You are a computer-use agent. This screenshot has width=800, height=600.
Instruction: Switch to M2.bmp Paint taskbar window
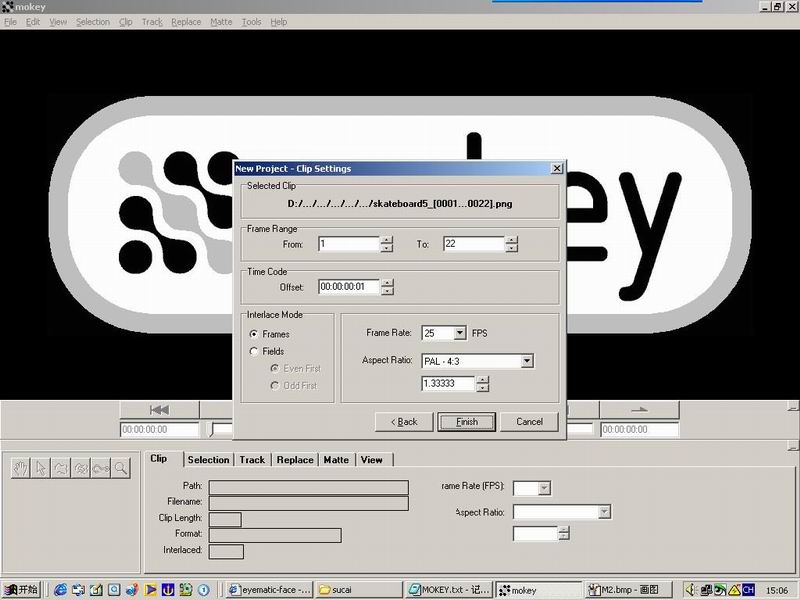click(628, 590)
